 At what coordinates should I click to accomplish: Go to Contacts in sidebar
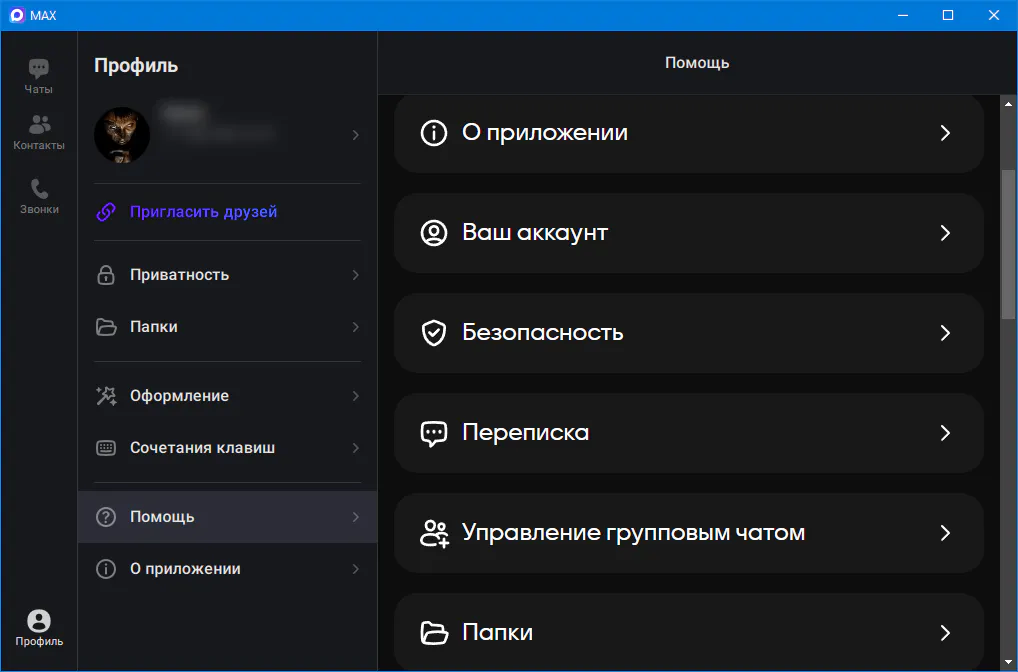(x=39, y=126)
